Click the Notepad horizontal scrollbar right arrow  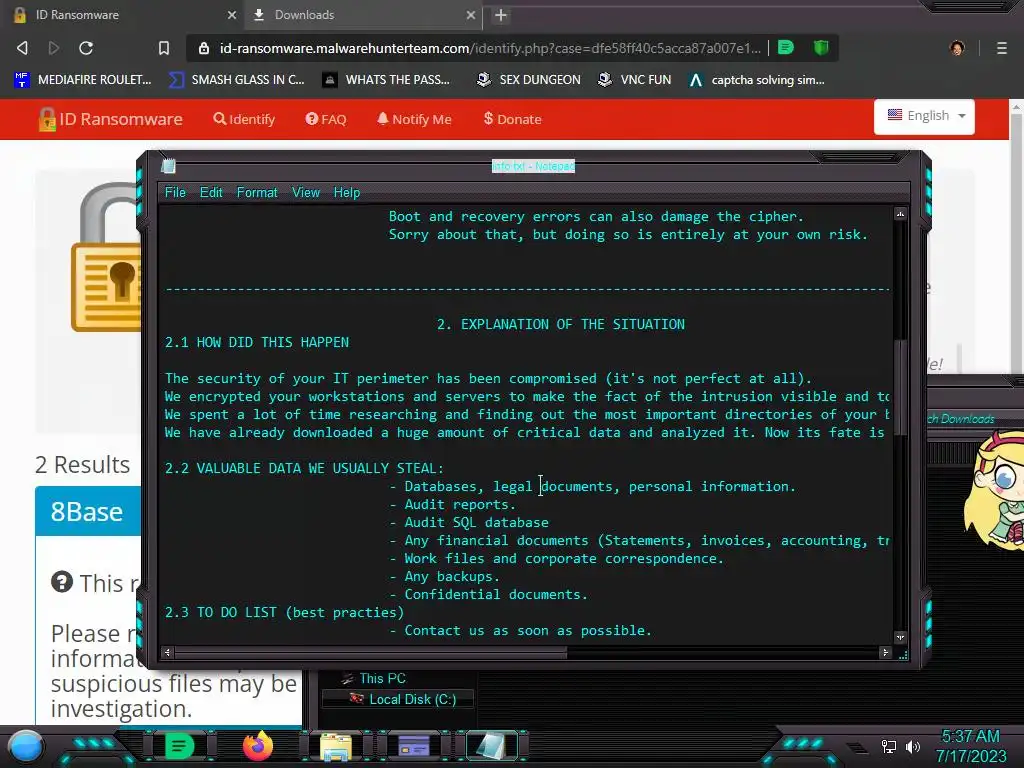tap(886, 652)
